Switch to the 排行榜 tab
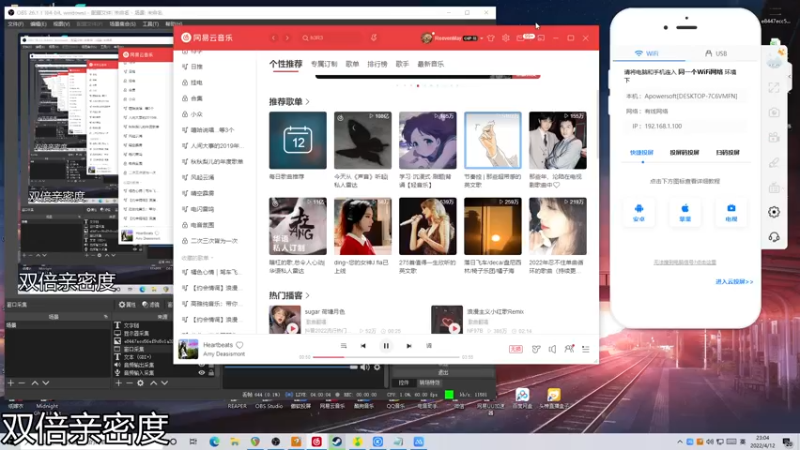Image resolution: width=800 pixels, height=450 pixels. pos(377,64)
